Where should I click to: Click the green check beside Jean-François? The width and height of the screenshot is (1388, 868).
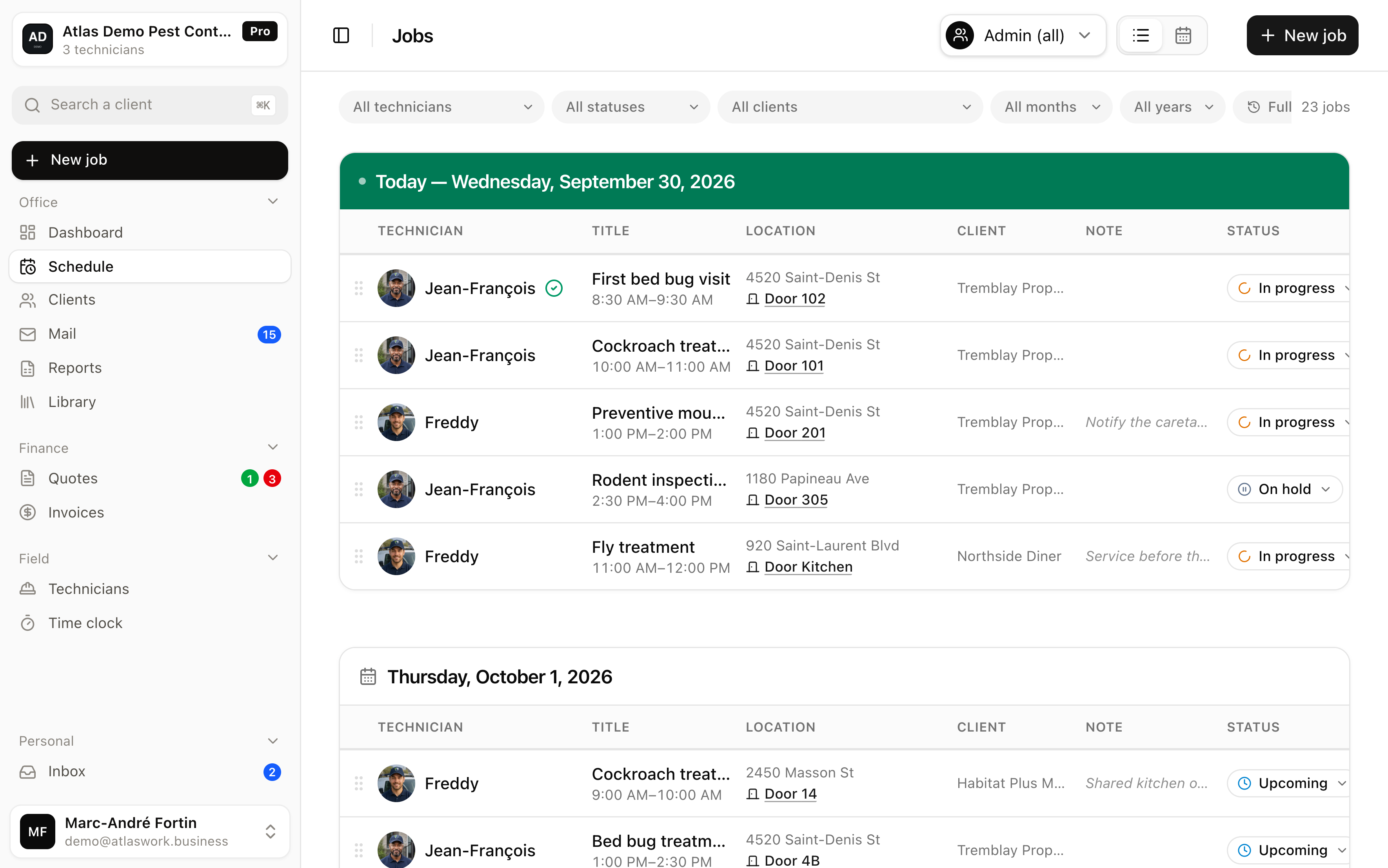[554, 288]
